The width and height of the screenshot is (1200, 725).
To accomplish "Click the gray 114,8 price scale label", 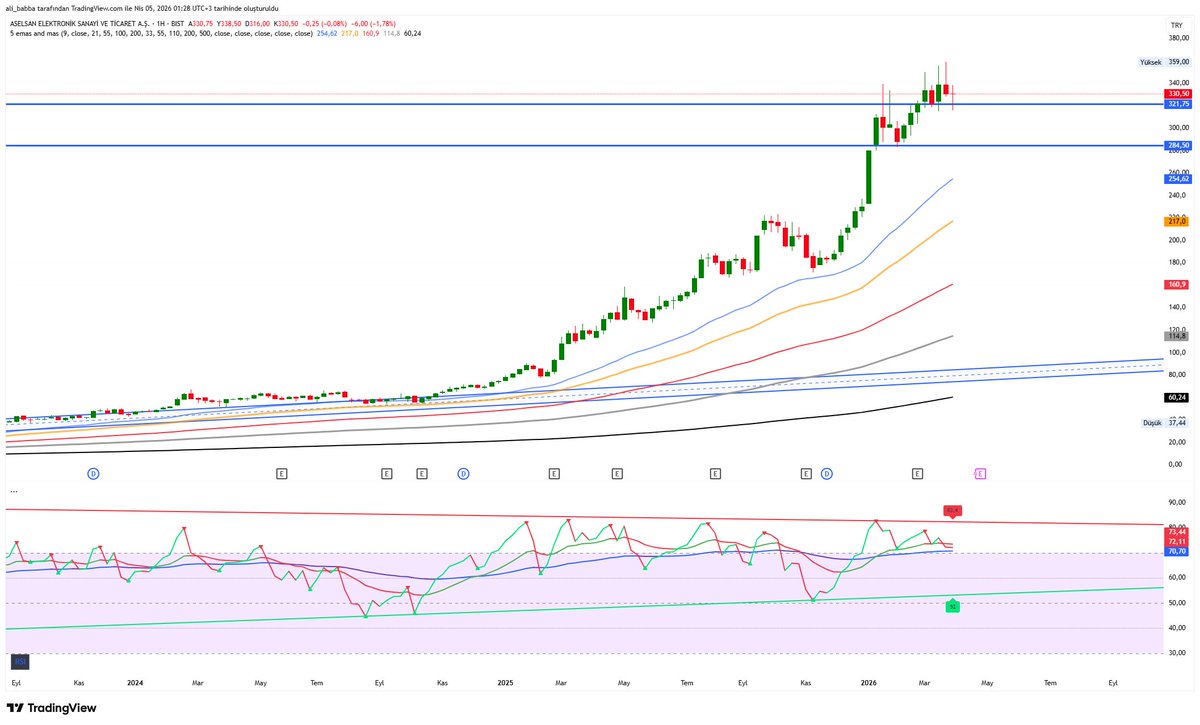I will (1177, 336).
